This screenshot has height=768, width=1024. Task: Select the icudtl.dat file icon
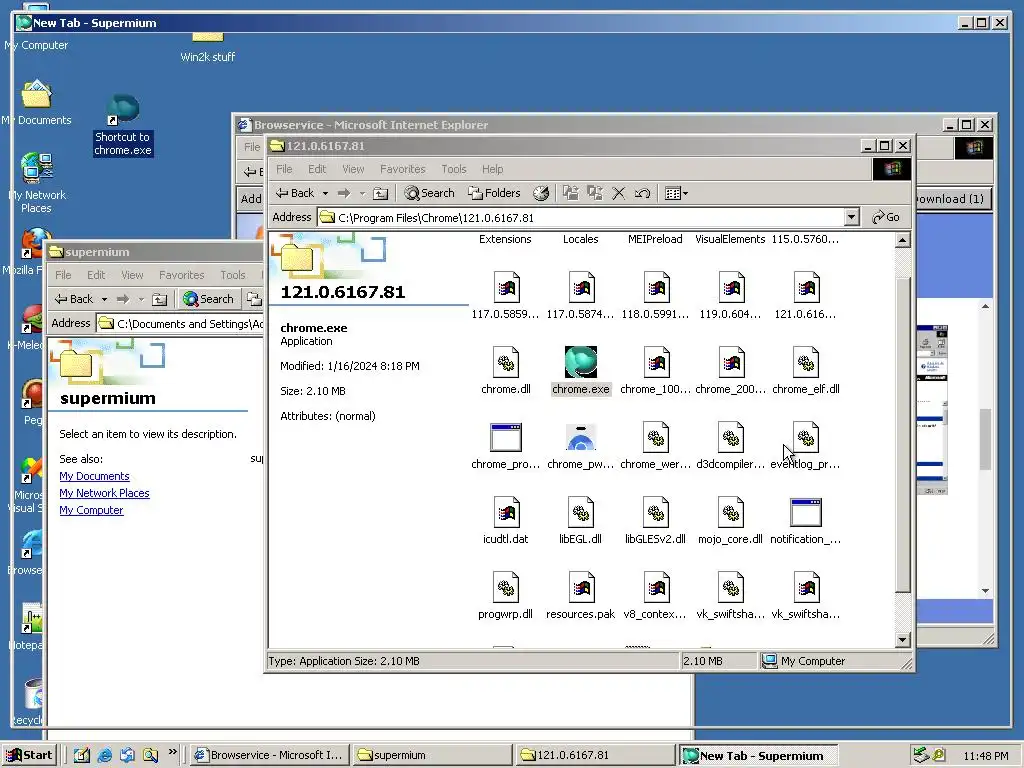(x=506, y=512)
